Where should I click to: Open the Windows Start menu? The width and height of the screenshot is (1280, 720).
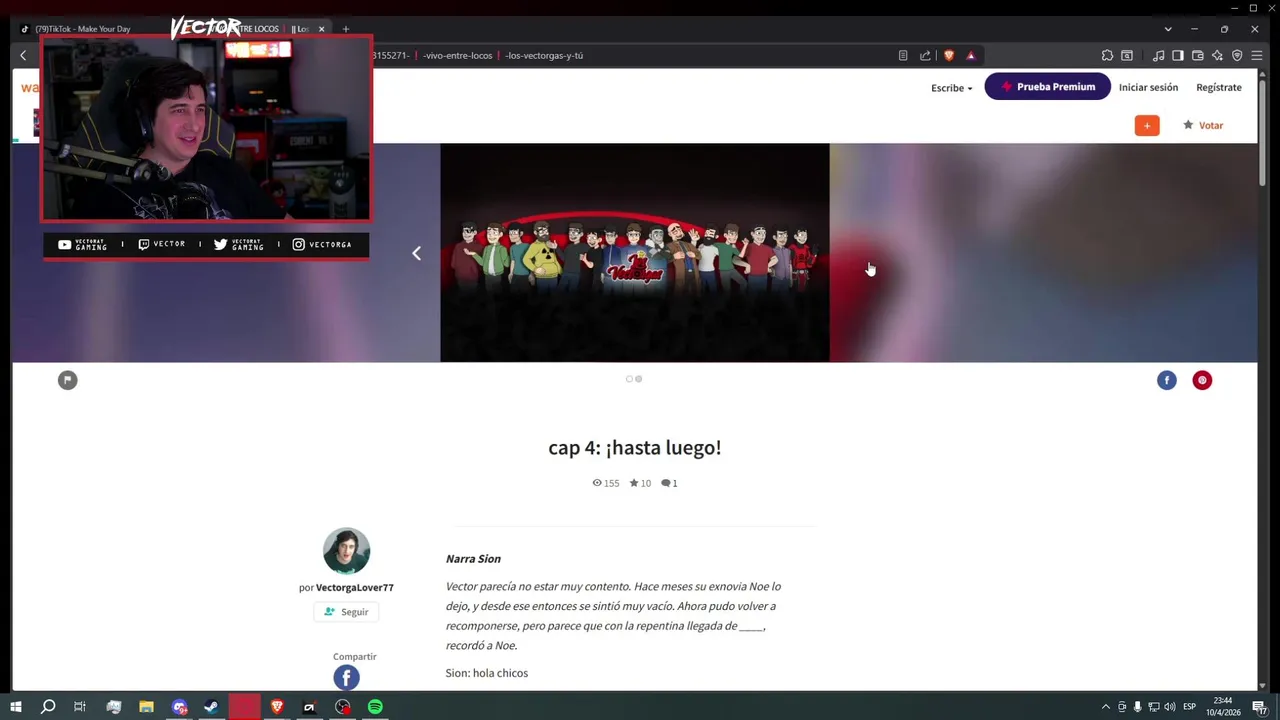(x=15, y=707)
